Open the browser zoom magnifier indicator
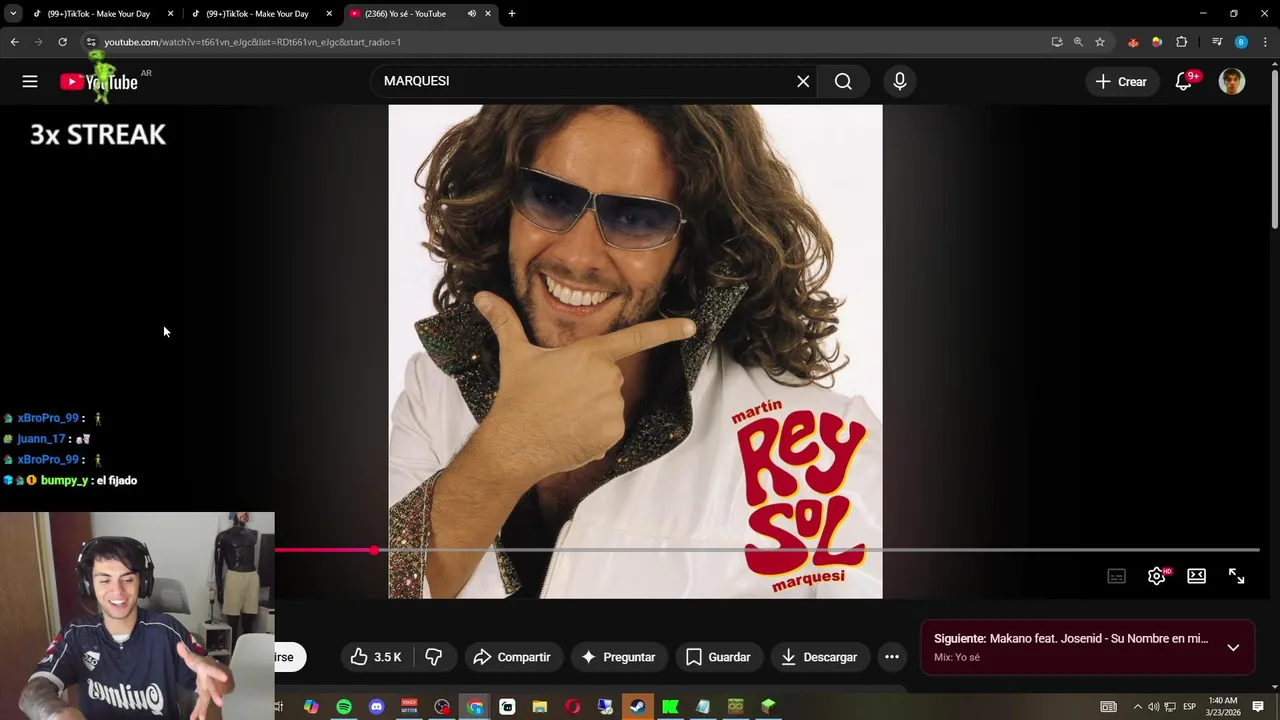 point(1078,42)
